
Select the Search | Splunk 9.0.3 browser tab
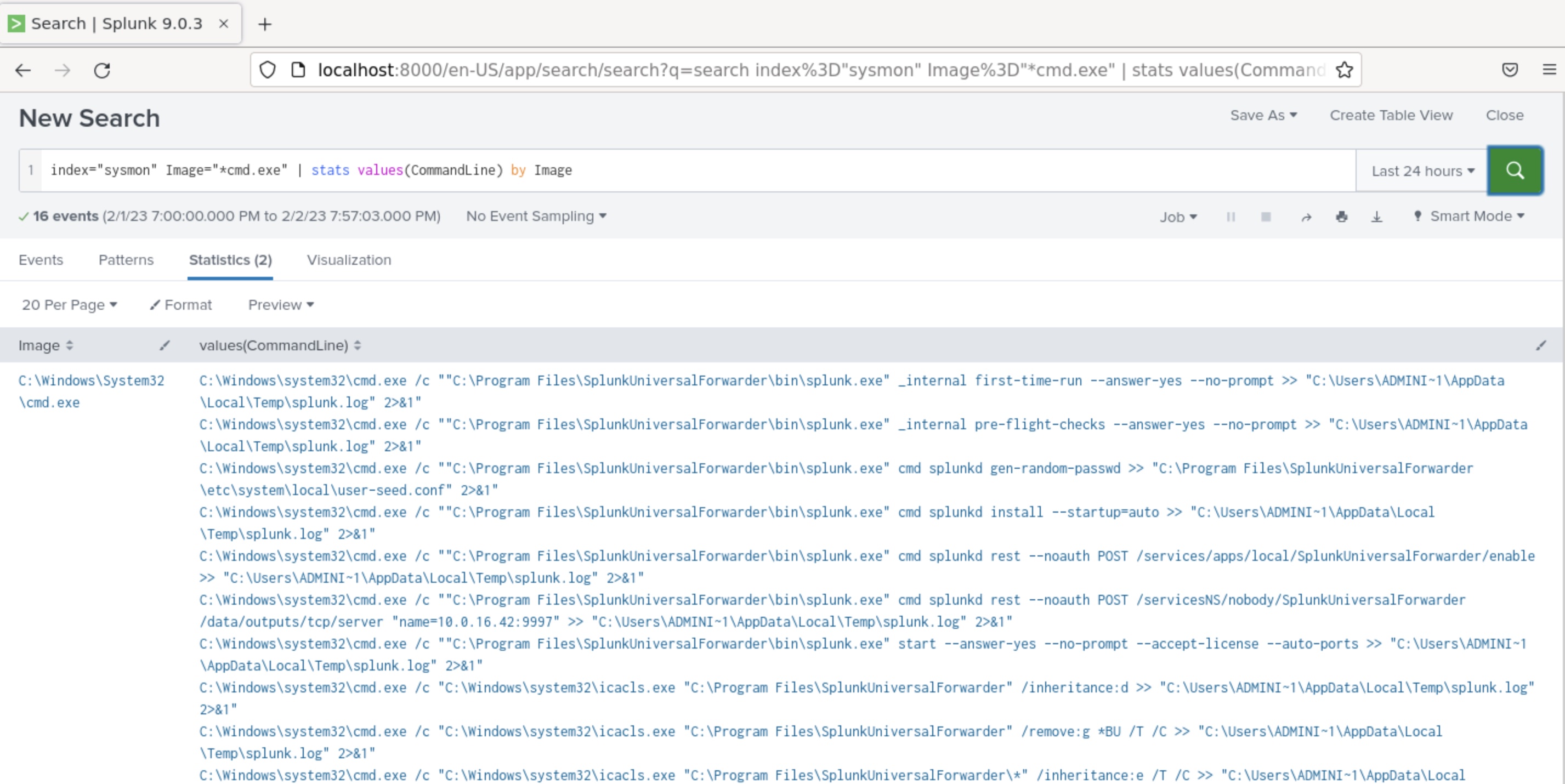tap(120, 24)
